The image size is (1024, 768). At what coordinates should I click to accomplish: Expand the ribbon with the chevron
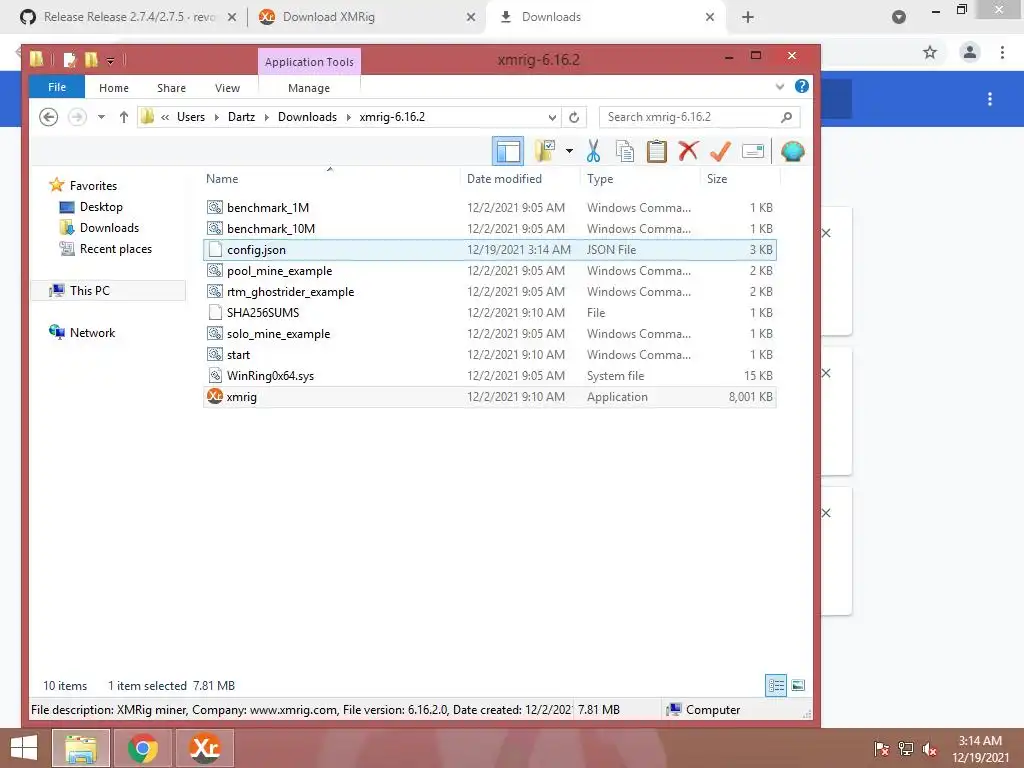pyautogui.click(x=780, y=86)
